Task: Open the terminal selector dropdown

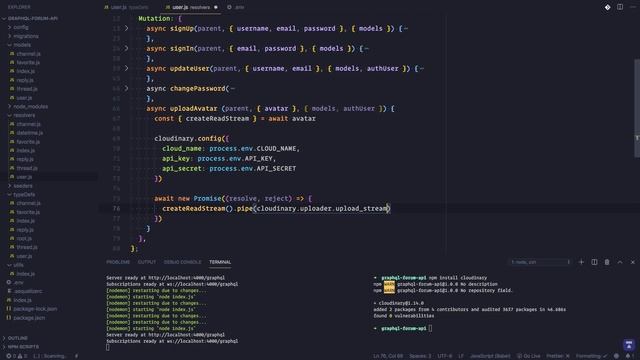Action: [x=540, y=262]
